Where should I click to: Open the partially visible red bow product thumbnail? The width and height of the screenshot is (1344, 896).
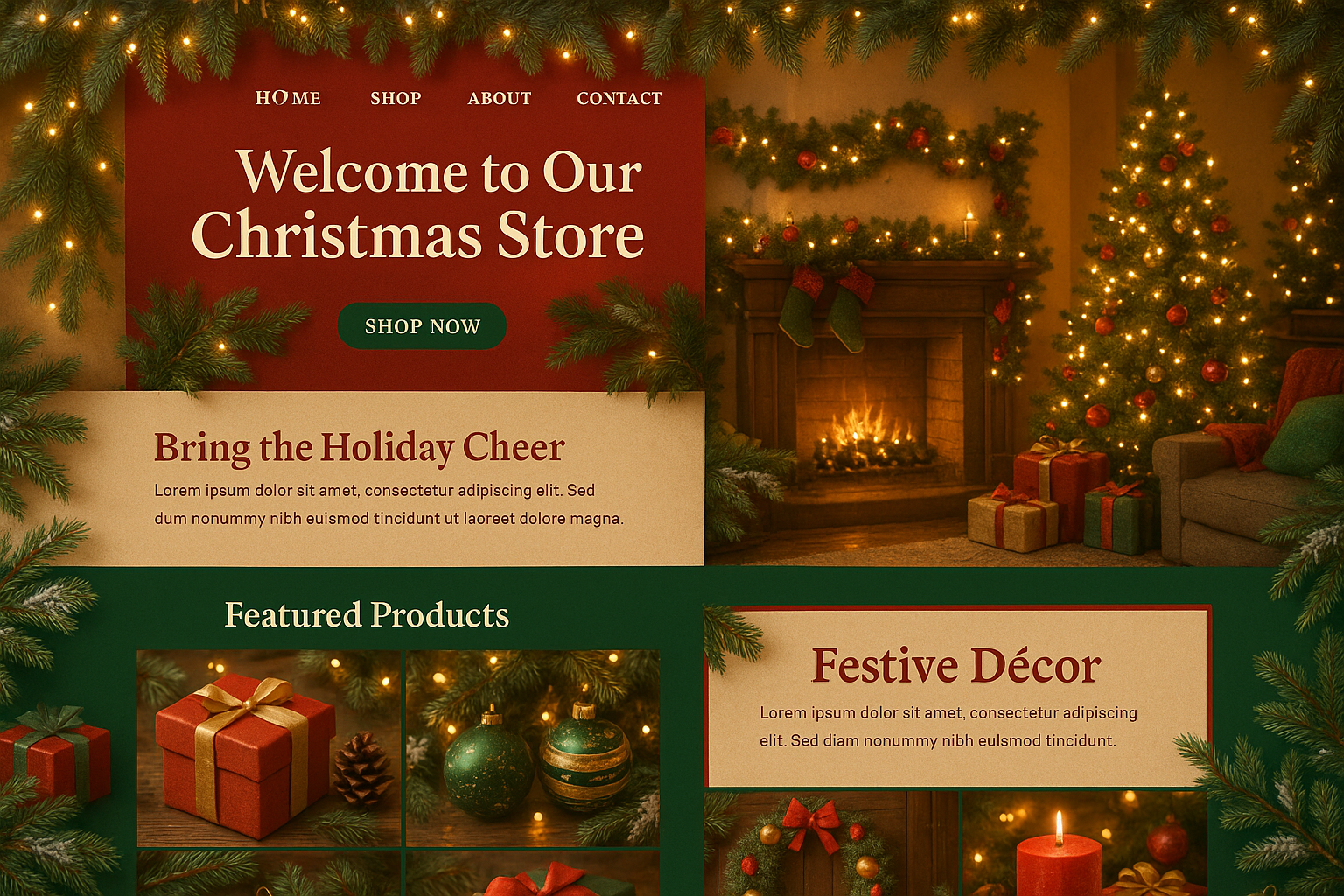(533, 874)
